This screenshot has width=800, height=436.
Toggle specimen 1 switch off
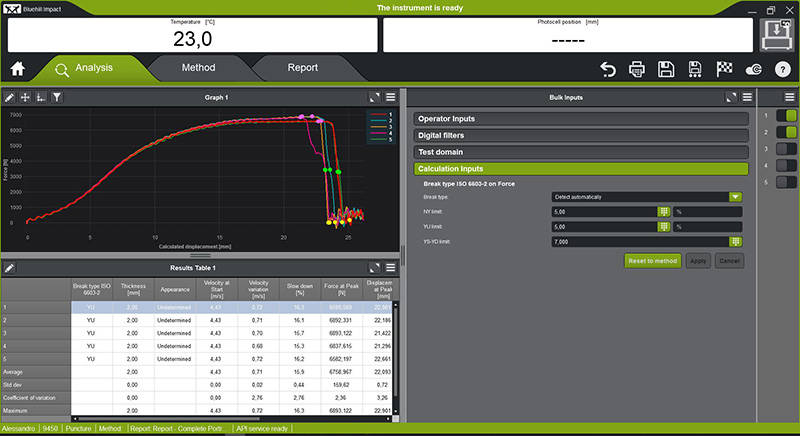click(784, 115)
